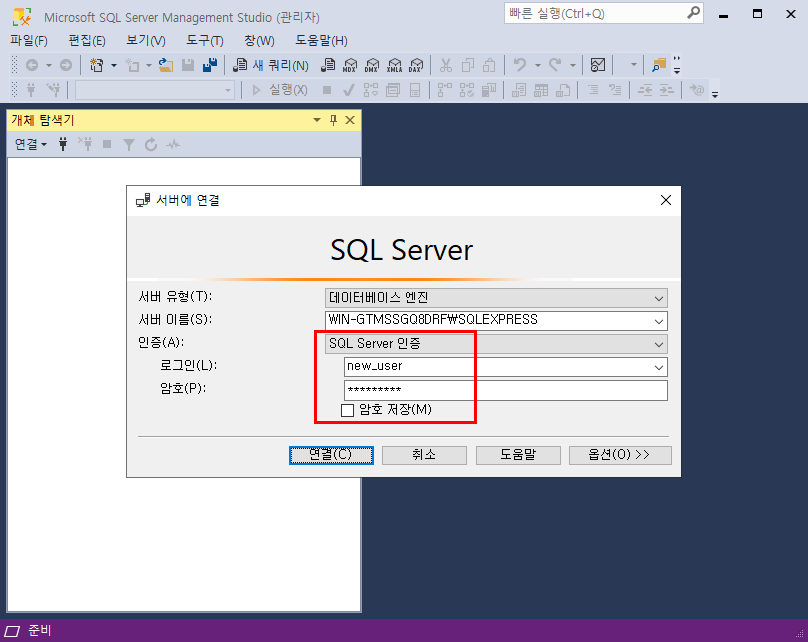Expand the 서버 이름(S) dropdown arrow

pyautogui.click(x=659, y=321)
